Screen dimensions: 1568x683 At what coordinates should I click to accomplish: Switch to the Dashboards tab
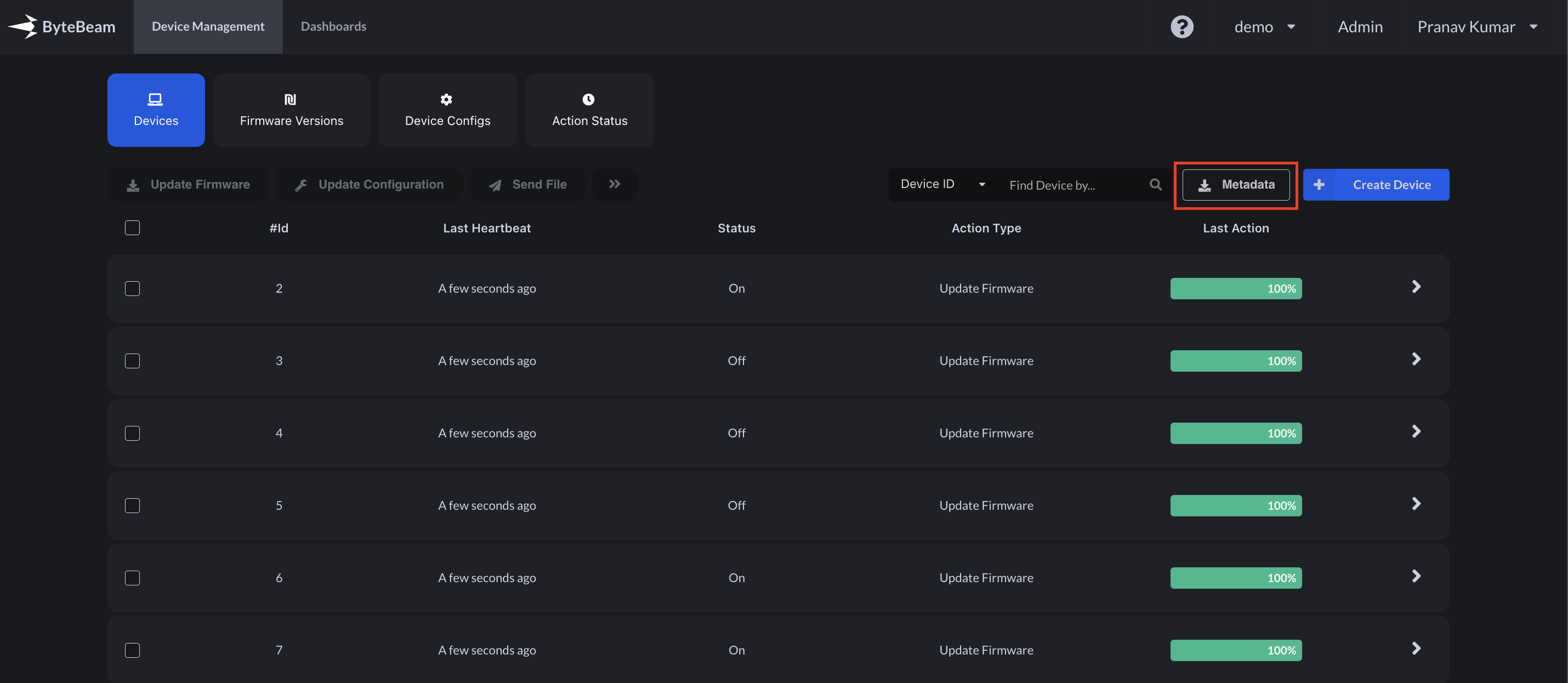(x=333, y=27)
